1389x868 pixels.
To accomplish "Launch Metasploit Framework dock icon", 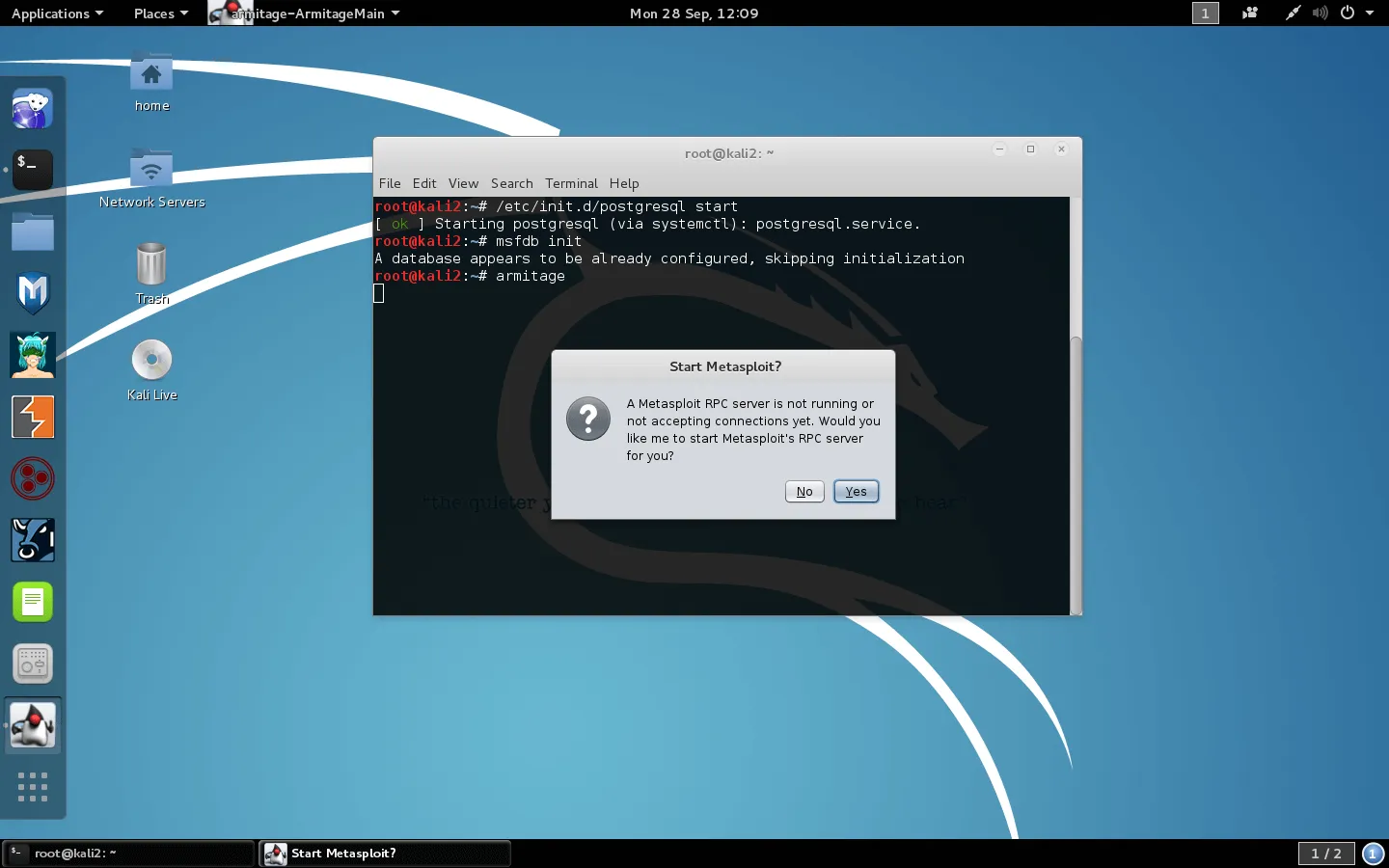I will (x=33, y=293).
